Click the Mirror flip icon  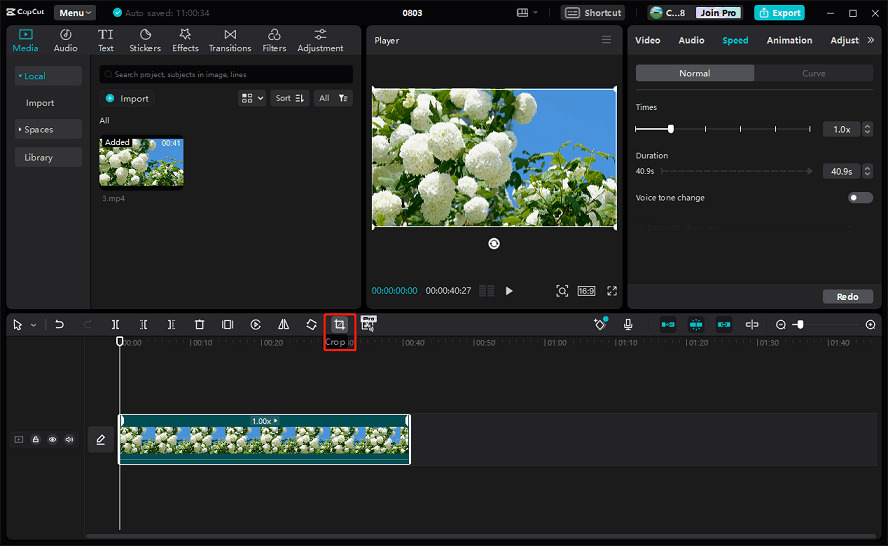(x=283, y=325)
